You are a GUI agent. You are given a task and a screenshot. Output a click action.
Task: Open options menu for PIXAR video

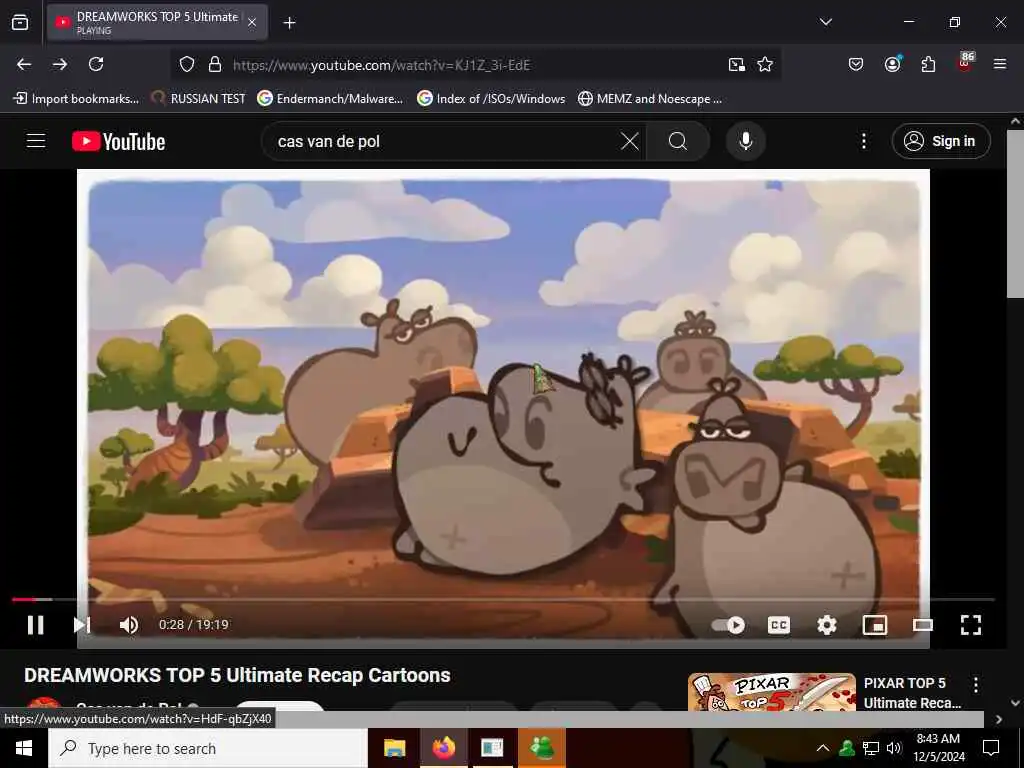tap(976, 685)
